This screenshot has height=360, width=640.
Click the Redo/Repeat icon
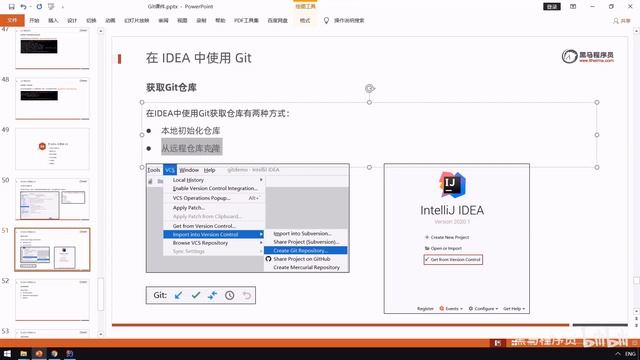click(x=39, y=7)
